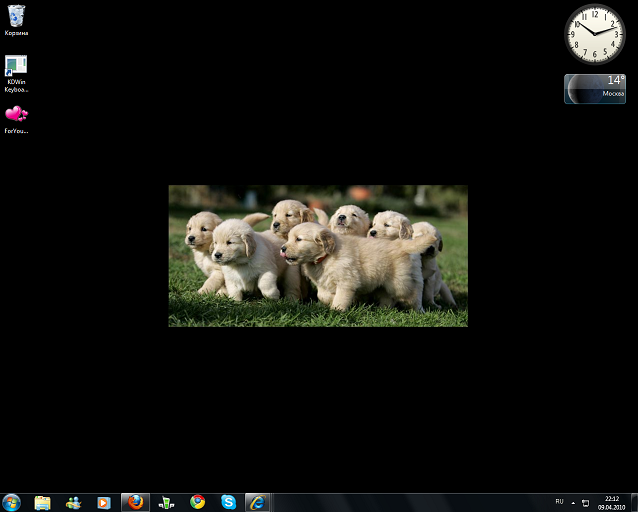The image size is (638, 512).
Task: Open the ForYou pink hearts desktop icon
Action: click(16, 115)
